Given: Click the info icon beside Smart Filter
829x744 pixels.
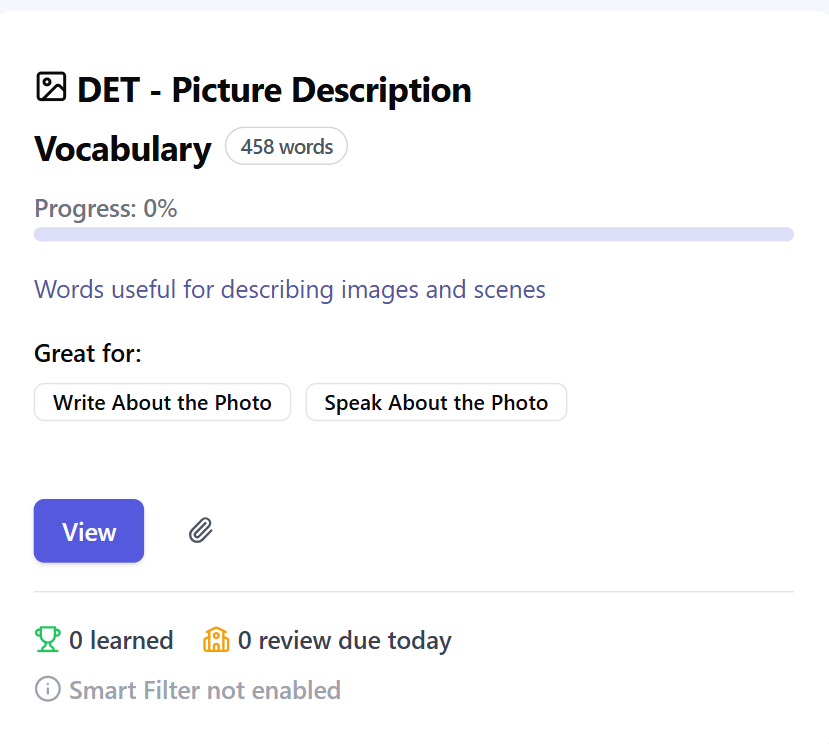Looking at the screenshot, I should point(47,690).
